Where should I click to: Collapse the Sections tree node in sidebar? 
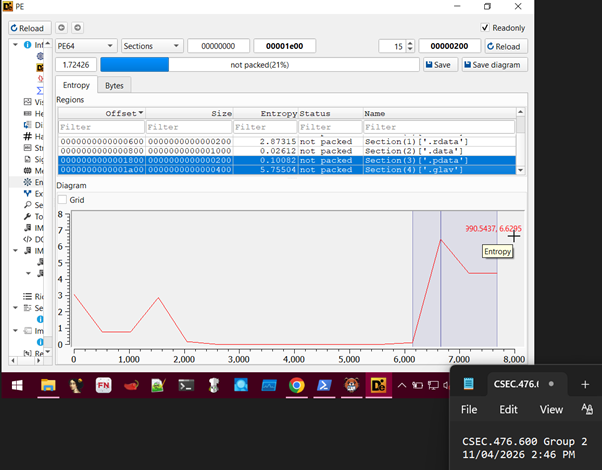coord(15,308)
